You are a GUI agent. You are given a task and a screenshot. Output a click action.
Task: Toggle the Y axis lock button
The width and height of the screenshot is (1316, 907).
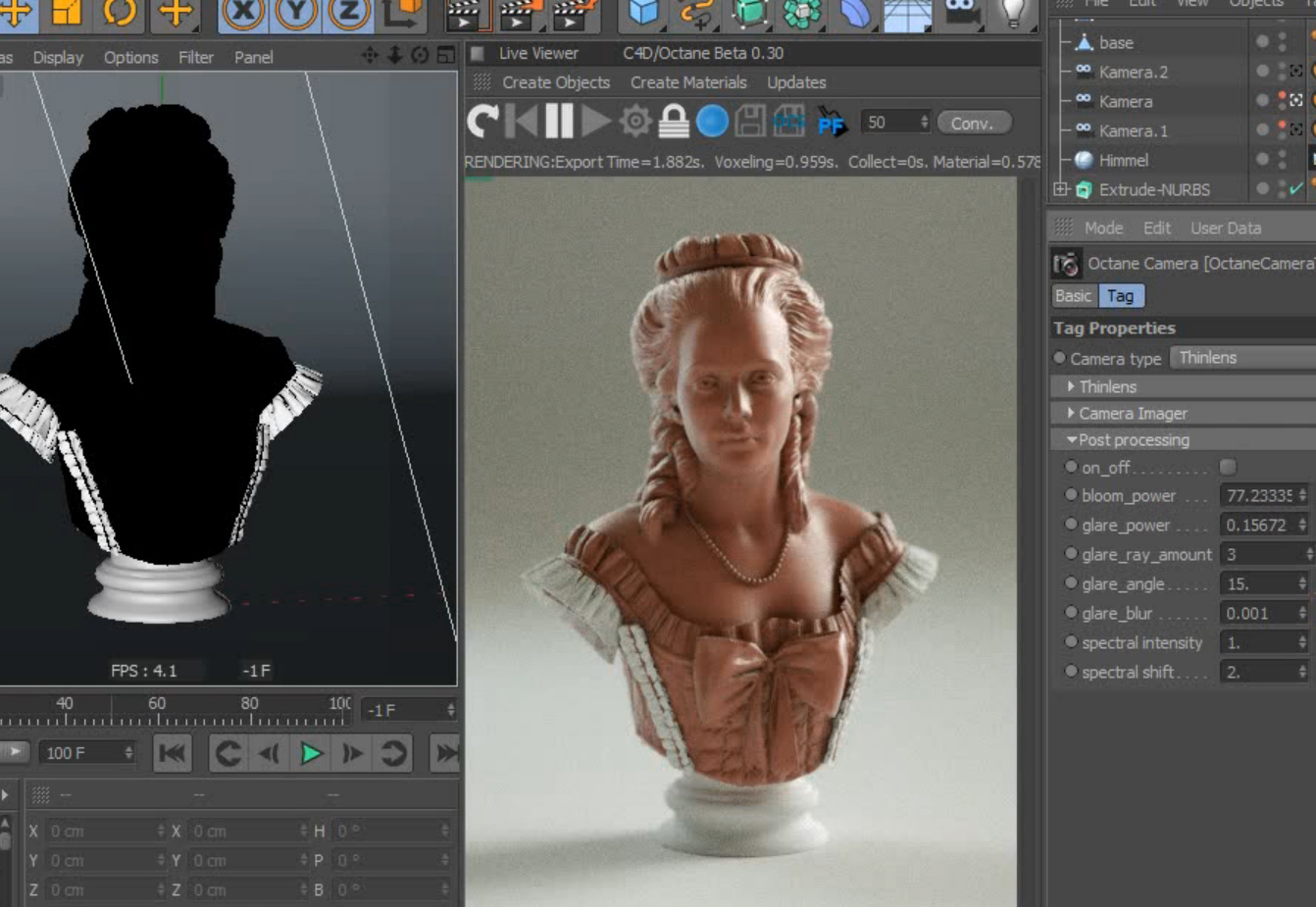tap(295, 13)
